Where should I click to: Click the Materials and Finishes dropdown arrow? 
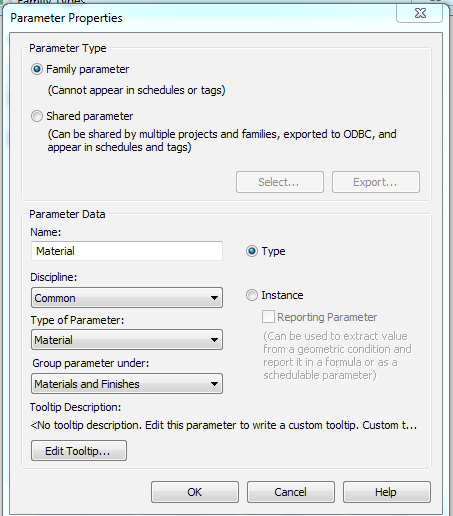click(214, 384)
